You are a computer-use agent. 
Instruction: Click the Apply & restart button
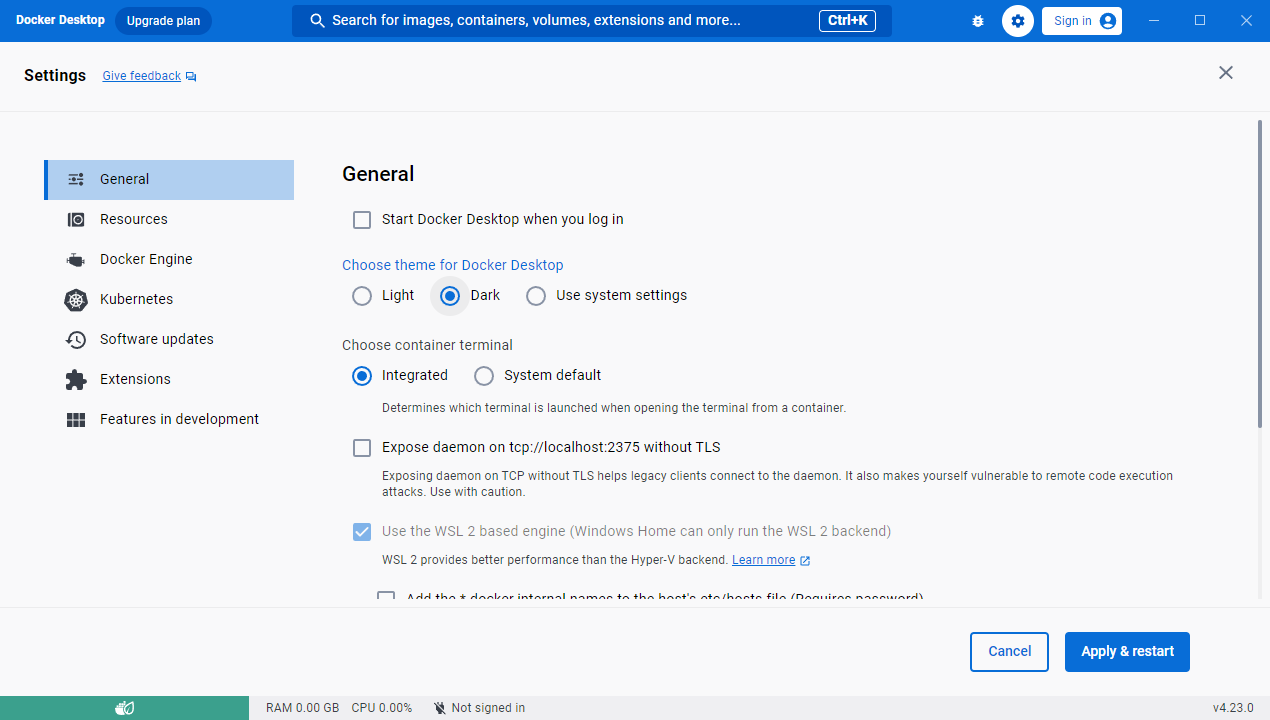click(1127, 652)
